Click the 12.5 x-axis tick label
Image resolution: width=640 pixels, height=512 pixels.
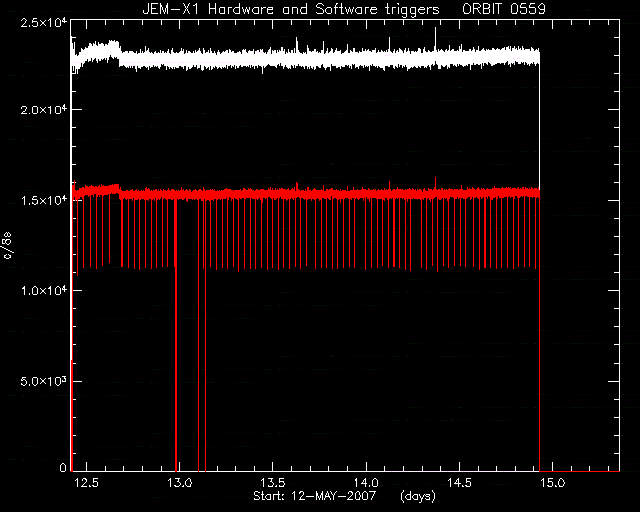click(x=87, y=483)
